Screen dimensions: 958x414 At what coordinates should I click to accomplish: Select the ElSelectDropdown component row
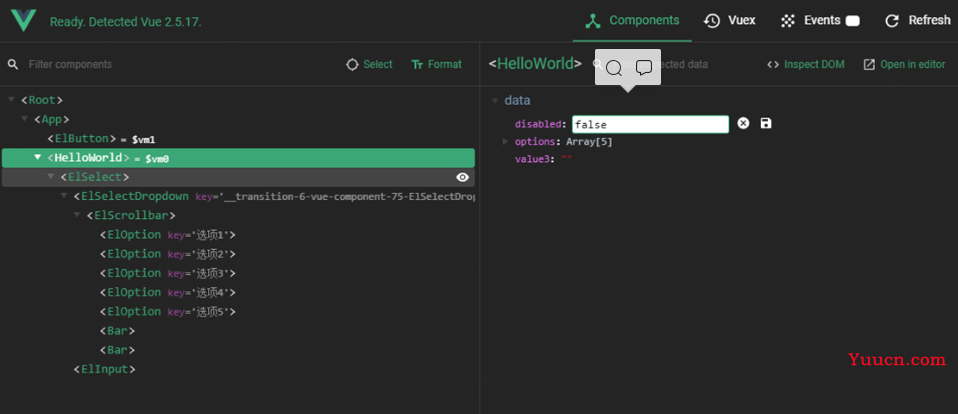[x=238, y=197]
